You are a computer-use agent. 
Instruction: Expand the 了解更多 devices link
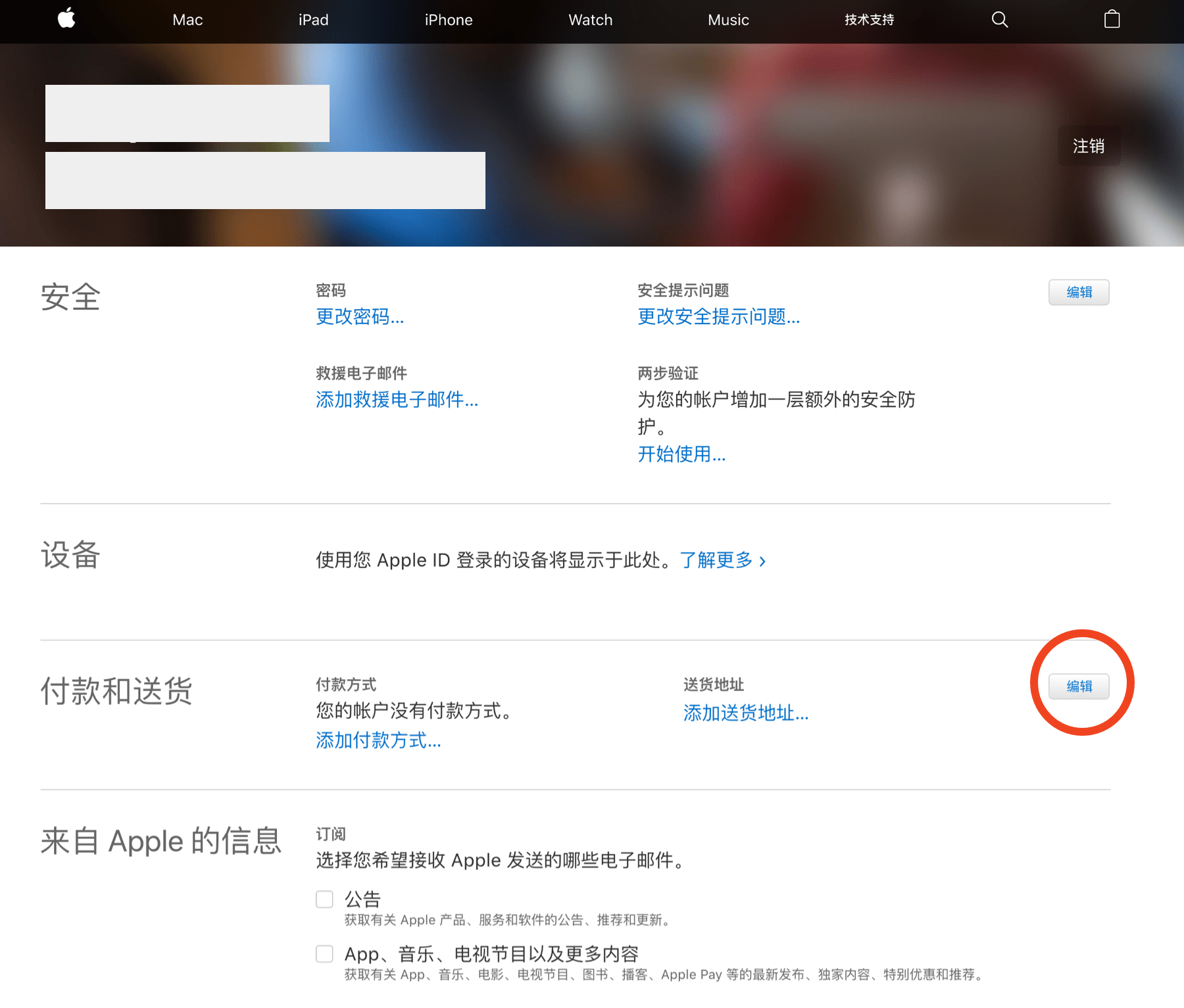click(722, 560)
